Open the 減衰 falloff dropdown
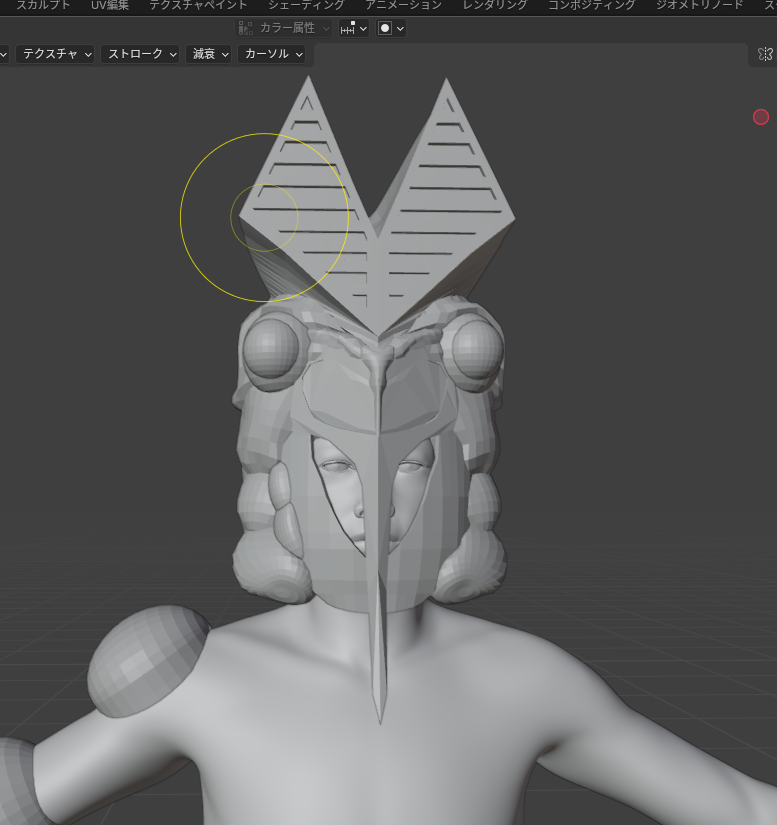 click(x=208, y=54)
